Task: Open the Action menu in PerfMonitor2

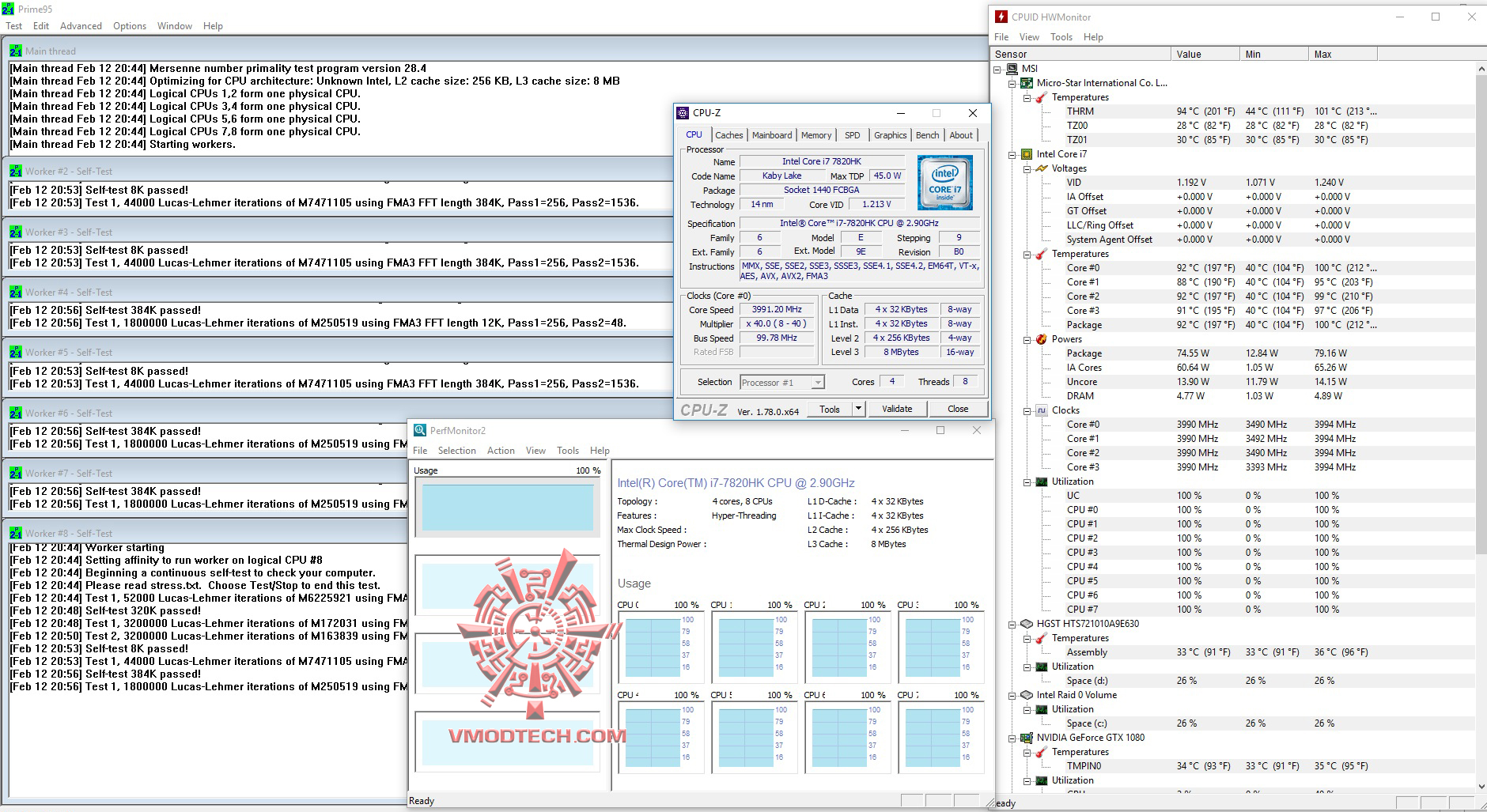Action: [x=501, y=451]
